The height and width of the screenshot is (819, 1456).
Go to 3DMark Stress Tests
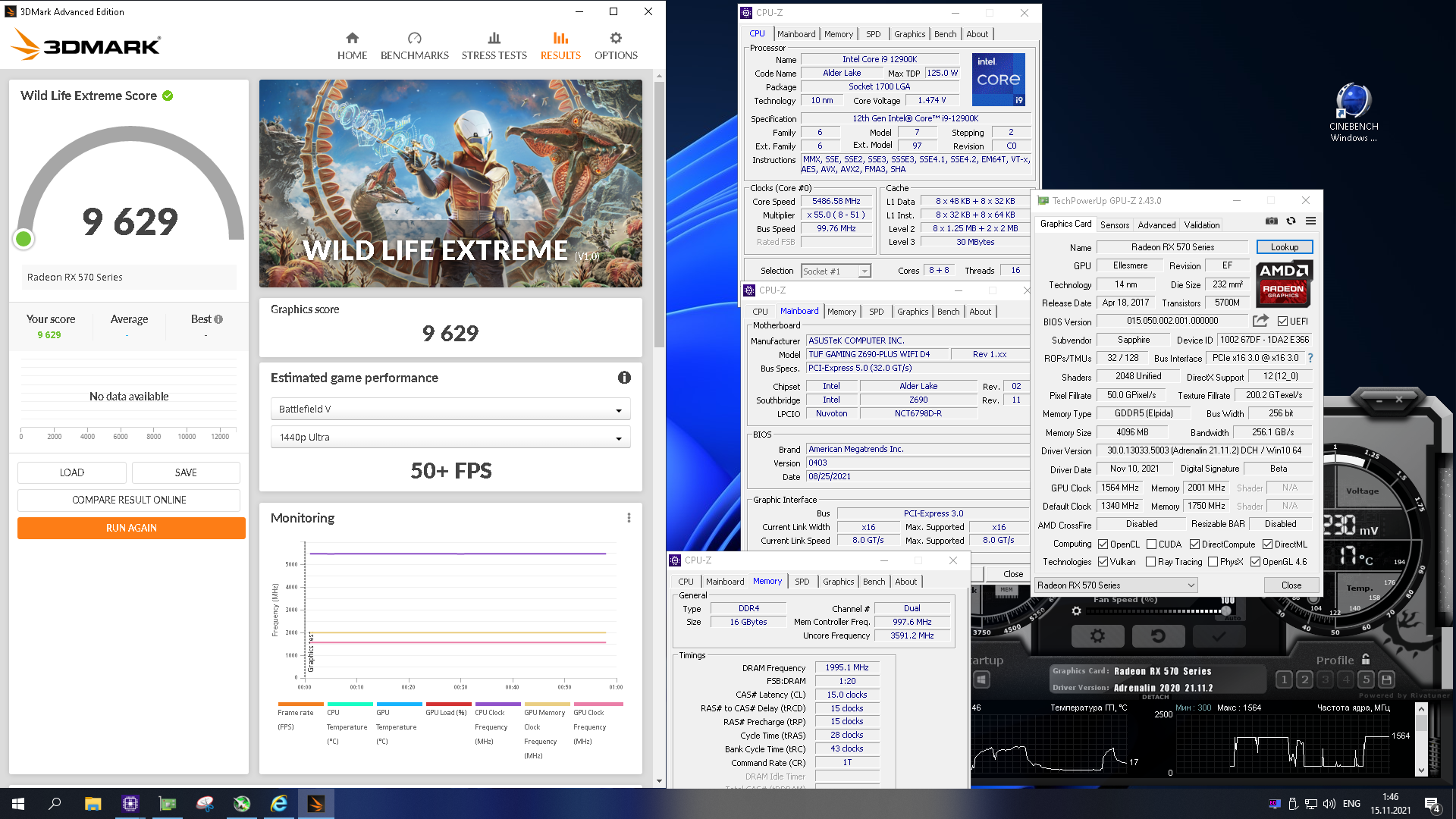(x=494, y=46)
